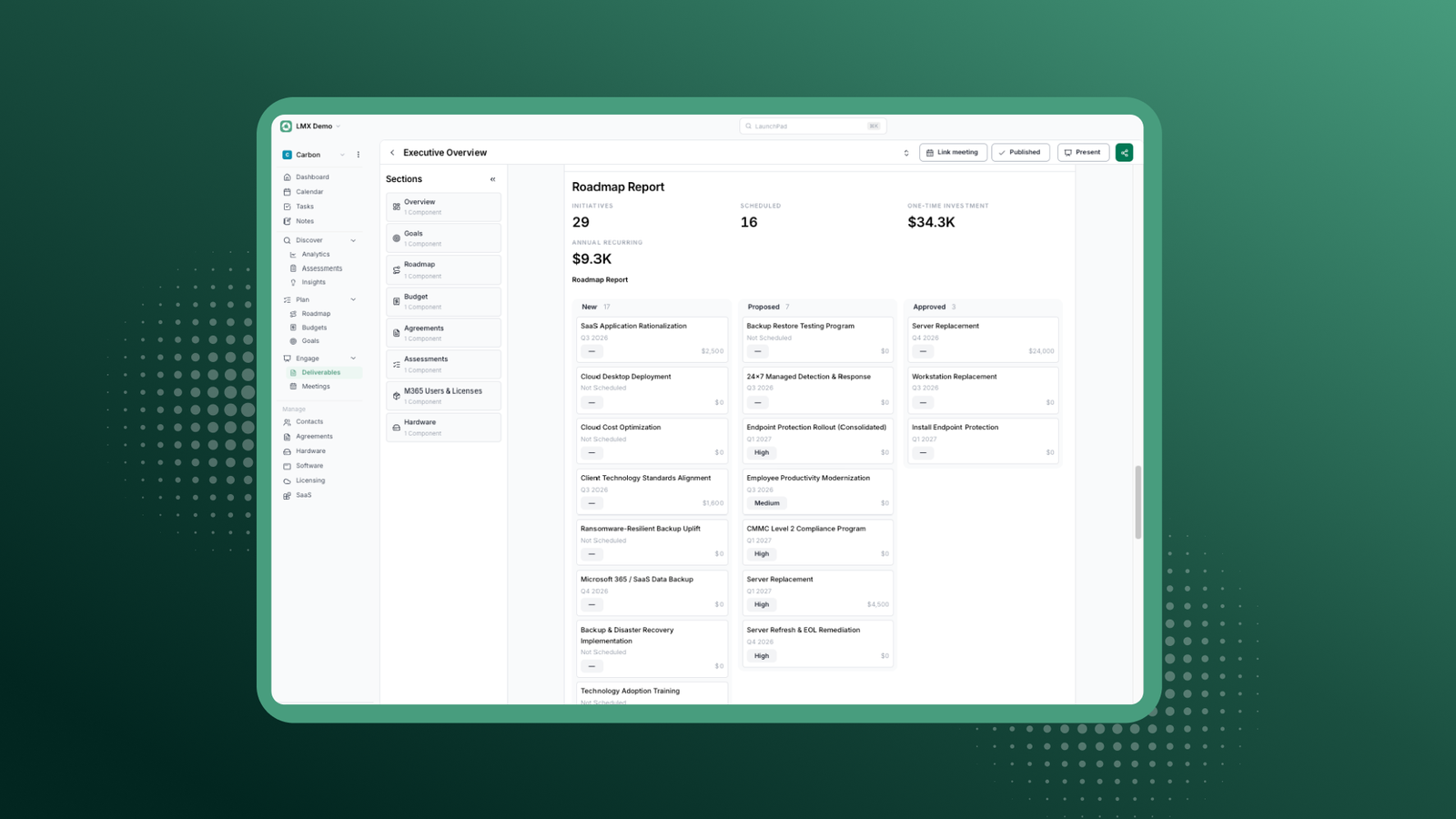Click the green share icon button

(x=1124, y=153)
